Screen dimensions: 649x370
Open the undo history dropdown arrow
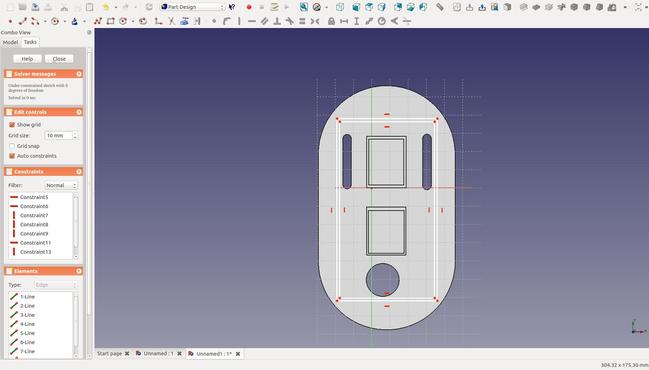(115, 7)
